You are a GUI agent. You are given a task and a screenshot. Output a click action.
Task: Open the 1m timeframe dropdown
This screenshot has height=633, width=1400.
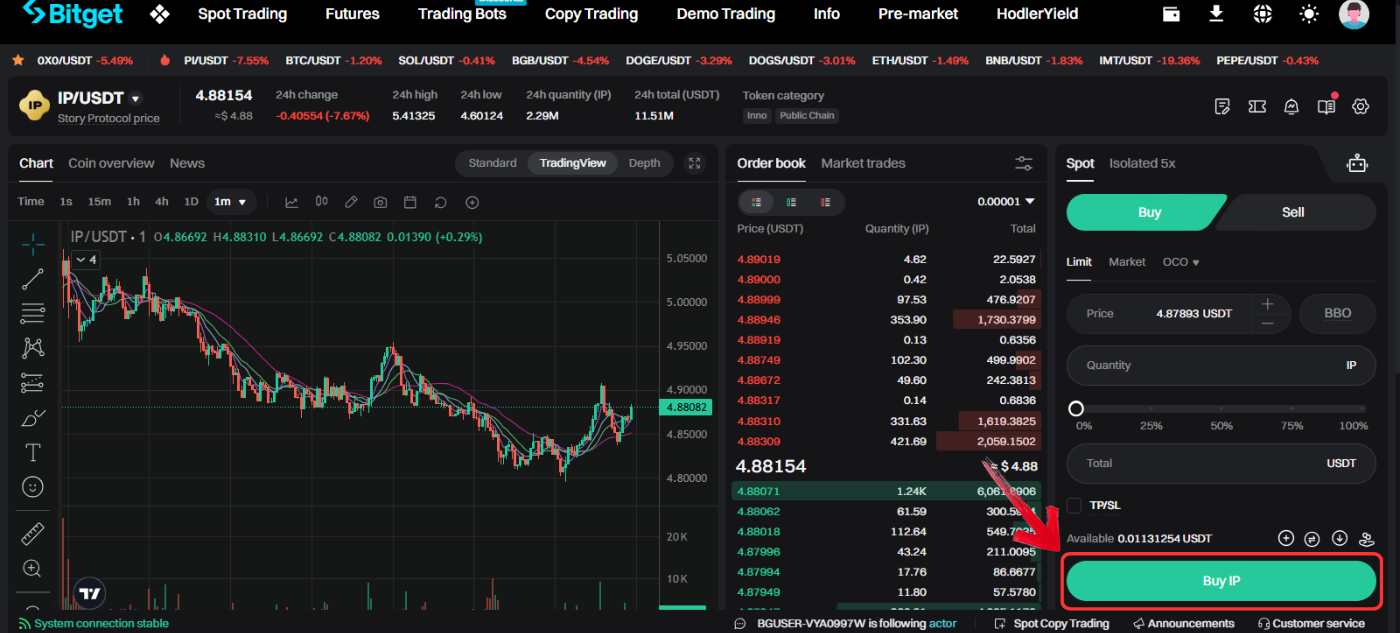pos(230,202)
